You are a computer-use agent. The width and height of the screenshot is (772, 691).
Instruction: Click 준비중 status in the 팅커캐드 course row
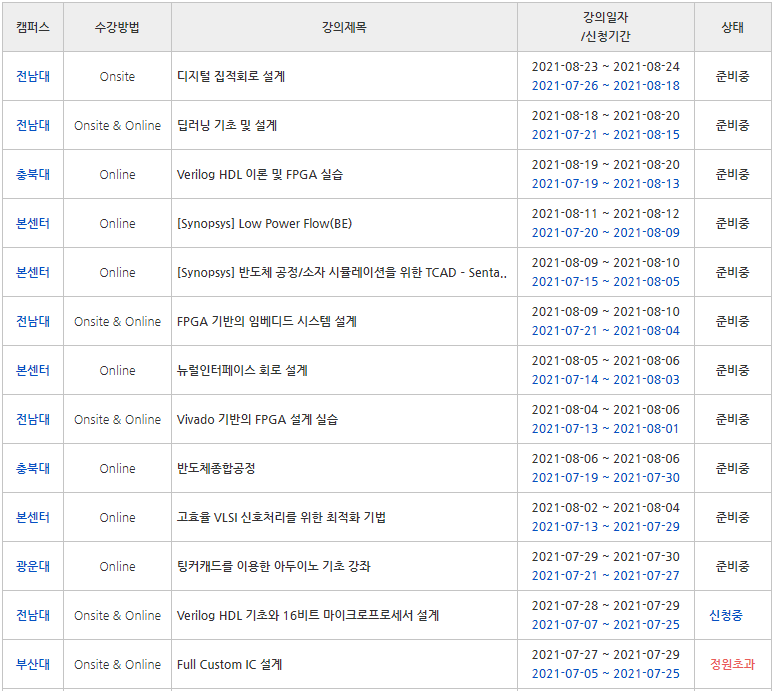click(732, 566)
